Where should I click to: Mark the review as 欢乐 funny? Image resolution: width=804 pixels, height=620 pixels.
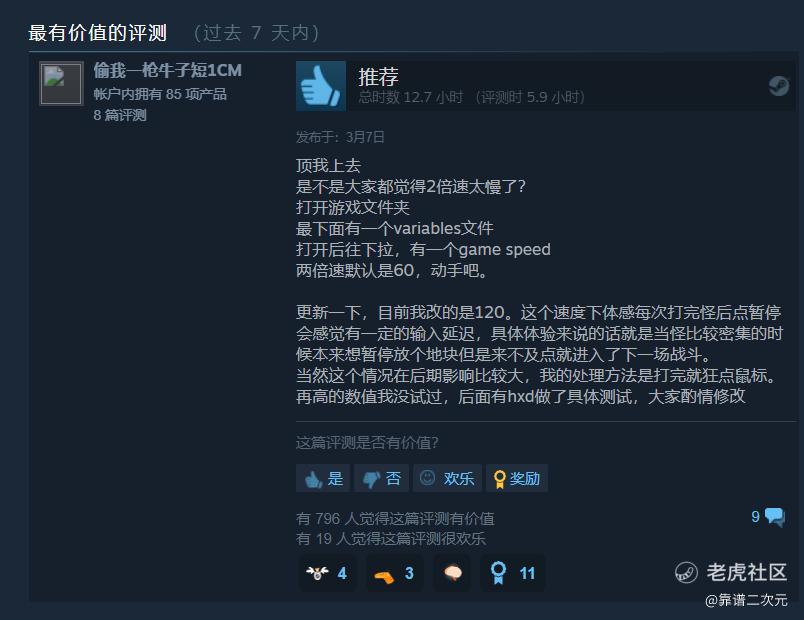(447, 478)
